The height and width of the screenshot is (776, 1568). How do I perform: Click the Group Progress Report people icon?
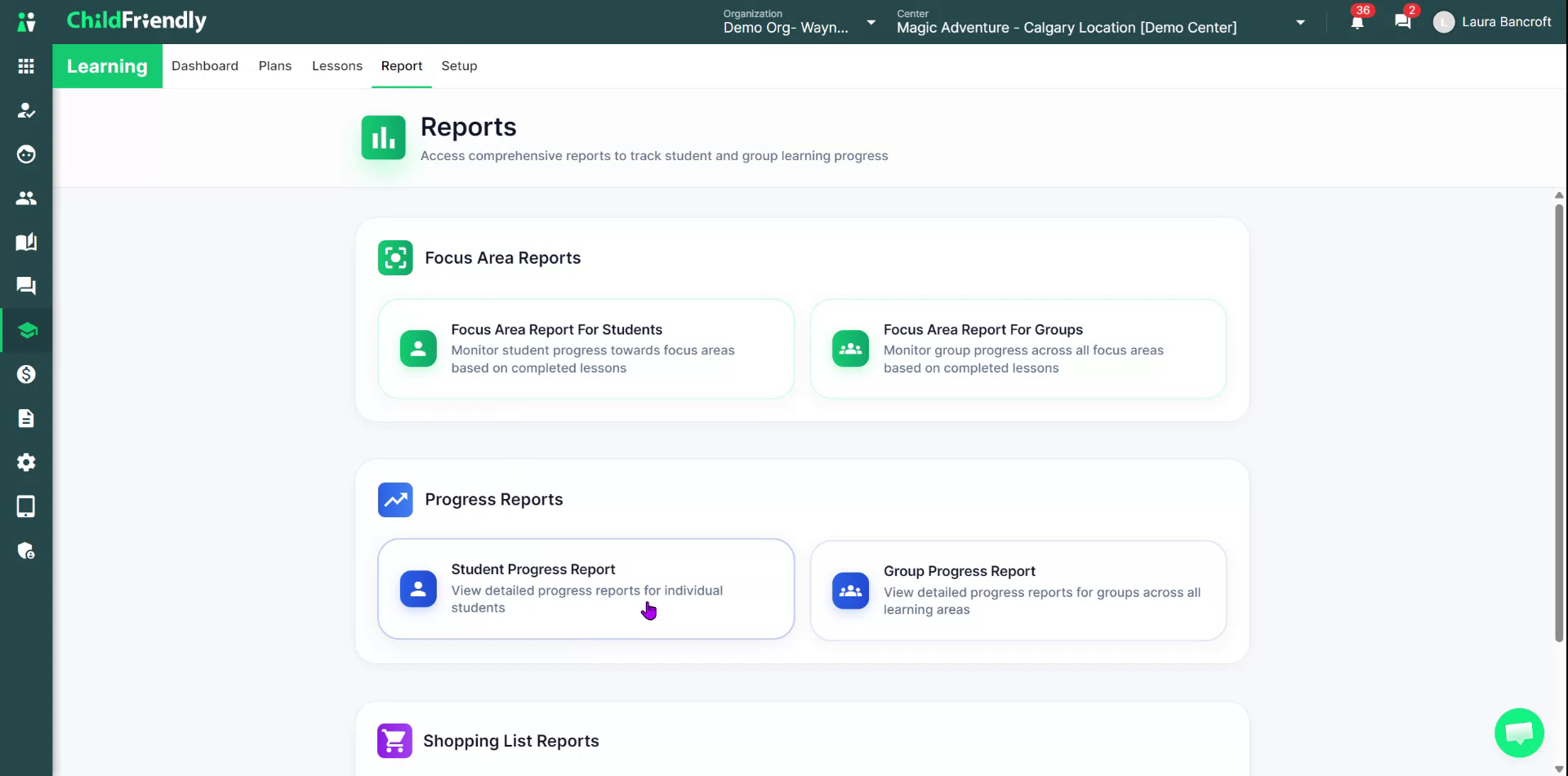[850, 591]
